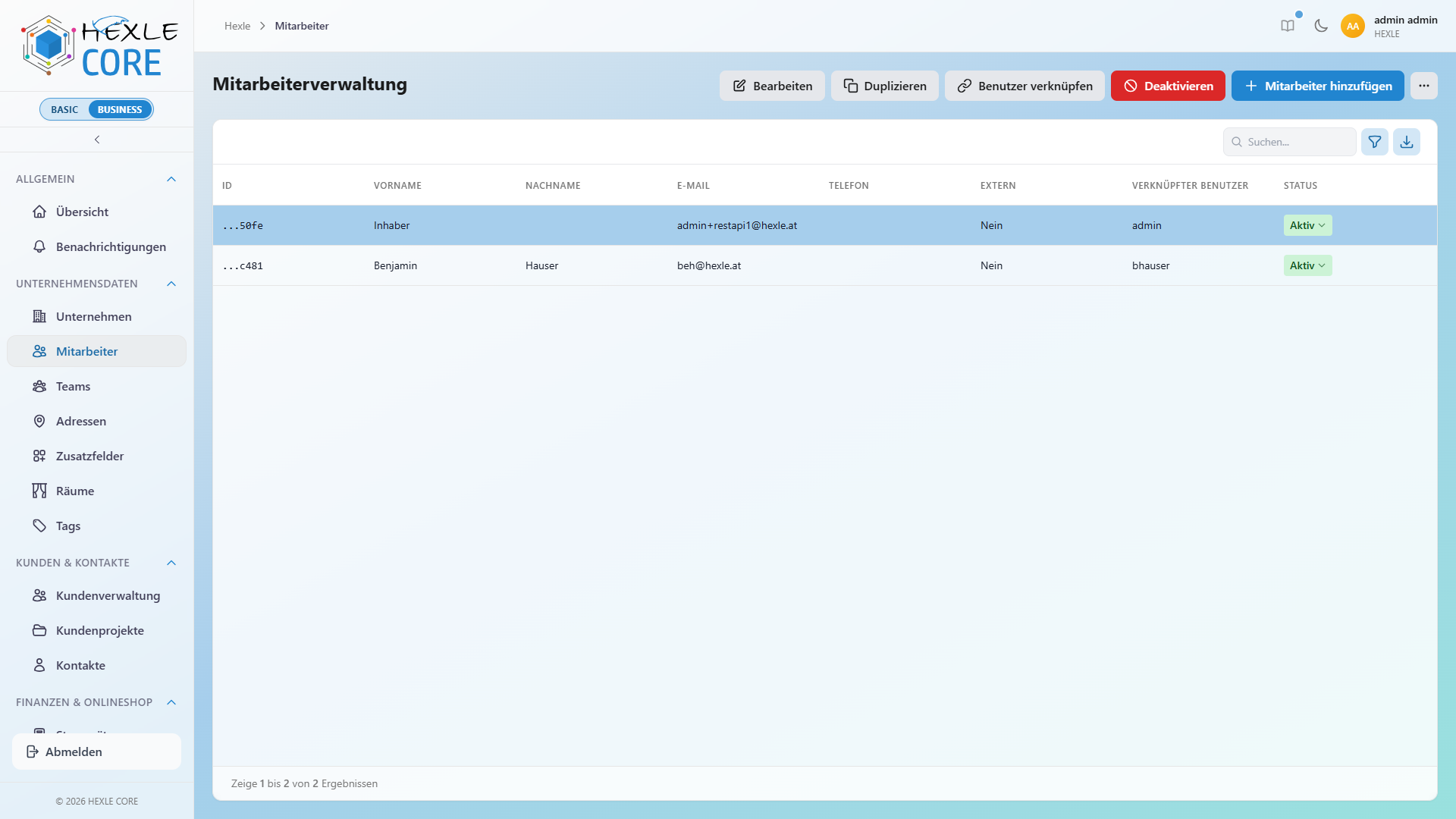Toggle dark mode moon icon
The width and height of the screenshot is (1456, 819).
pyautogui.click(x=1321, y=26)
